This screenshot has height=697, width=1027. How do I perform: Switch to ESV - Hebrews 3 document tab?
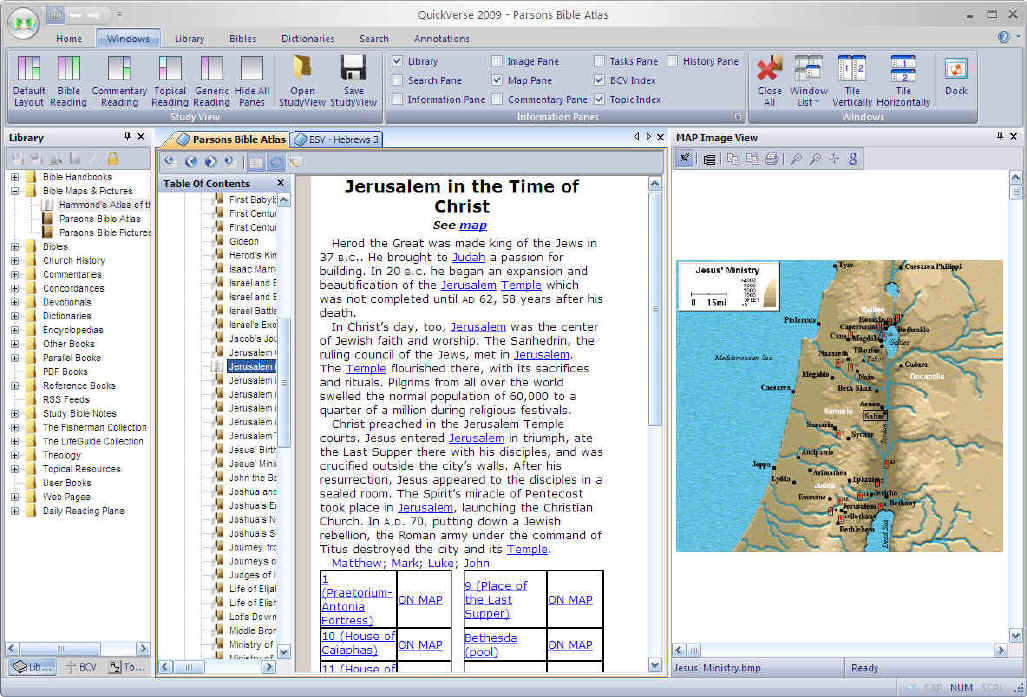(337, 140)
